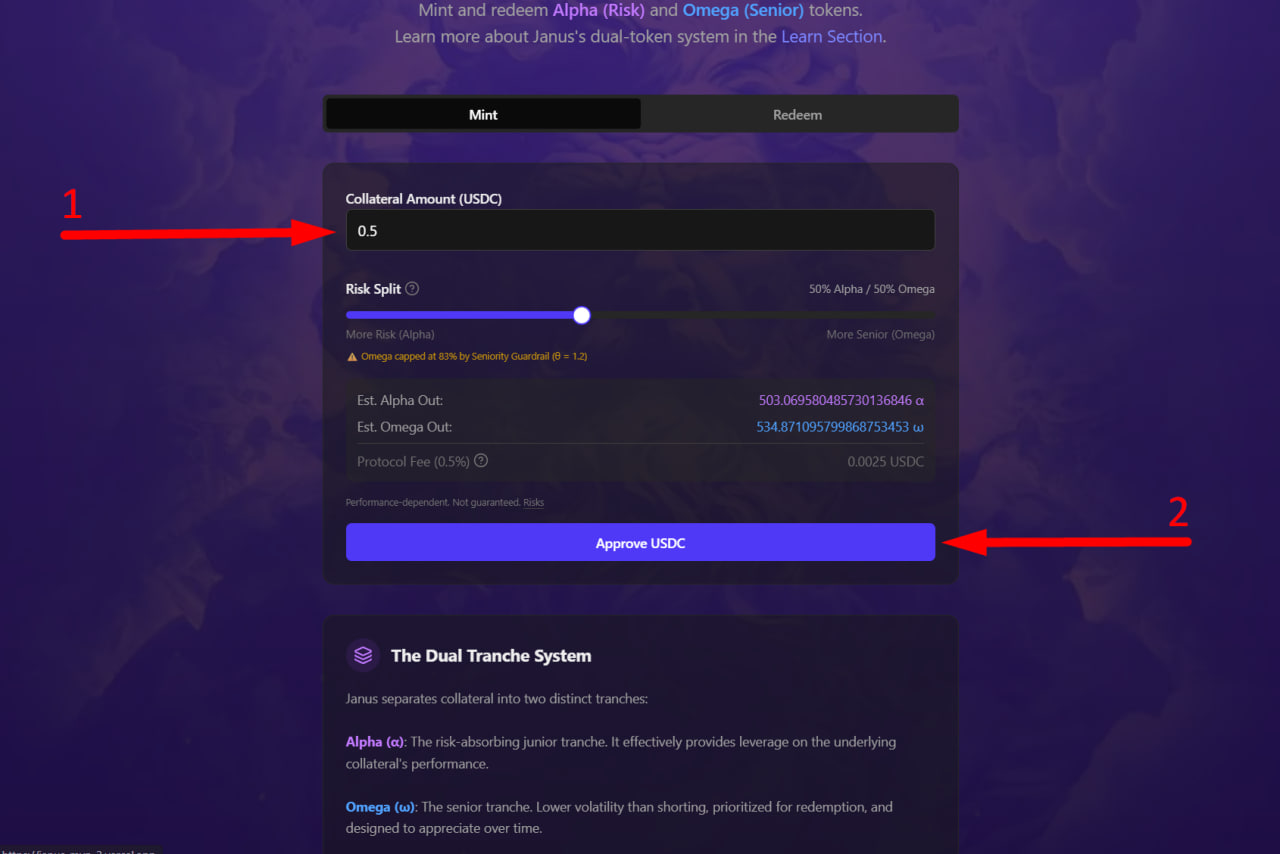Click the Omega (Senior) header text

(x=742, y=11)
